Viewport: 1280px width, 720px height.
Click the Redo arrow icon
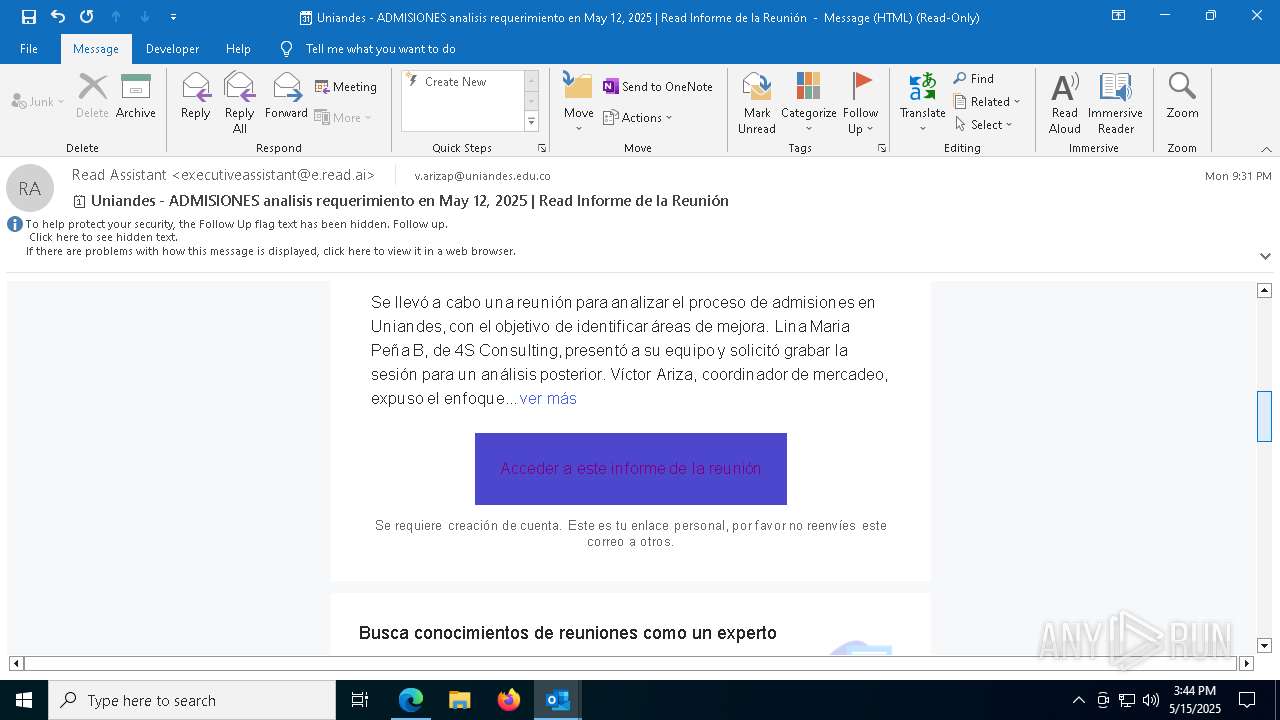87,17
